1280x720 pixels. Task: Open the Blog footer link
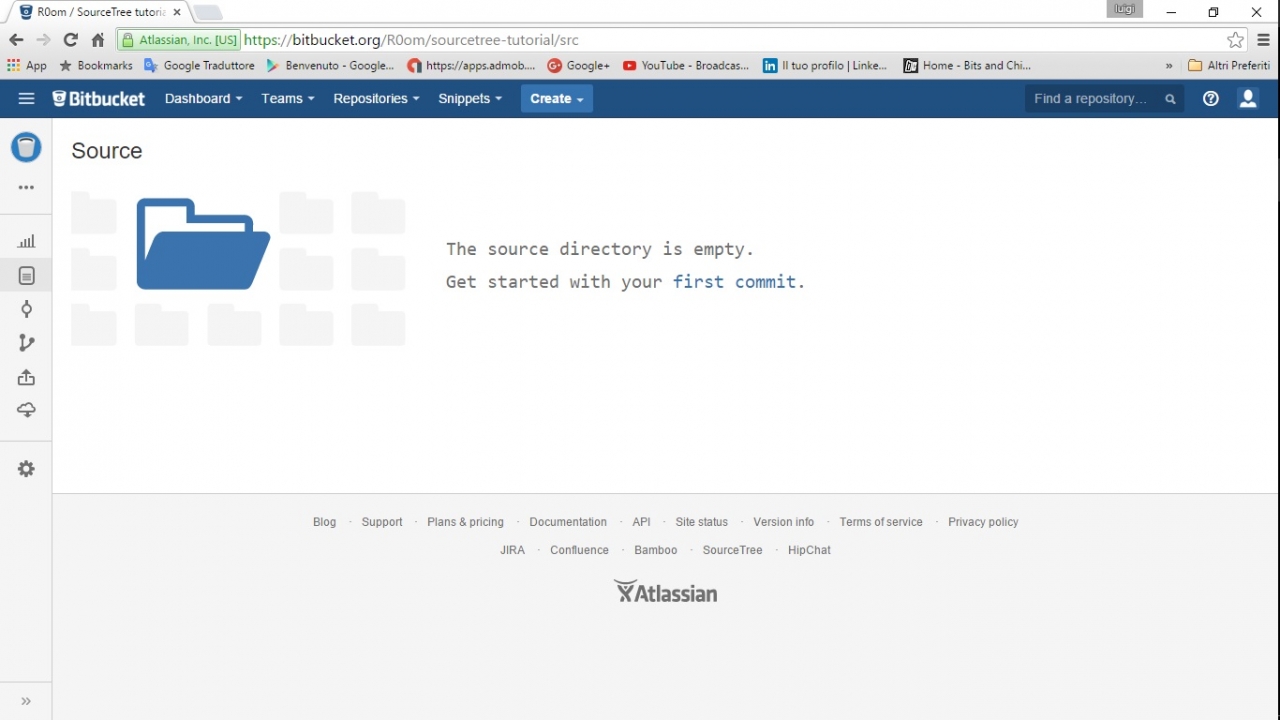(x=324, y=522)
